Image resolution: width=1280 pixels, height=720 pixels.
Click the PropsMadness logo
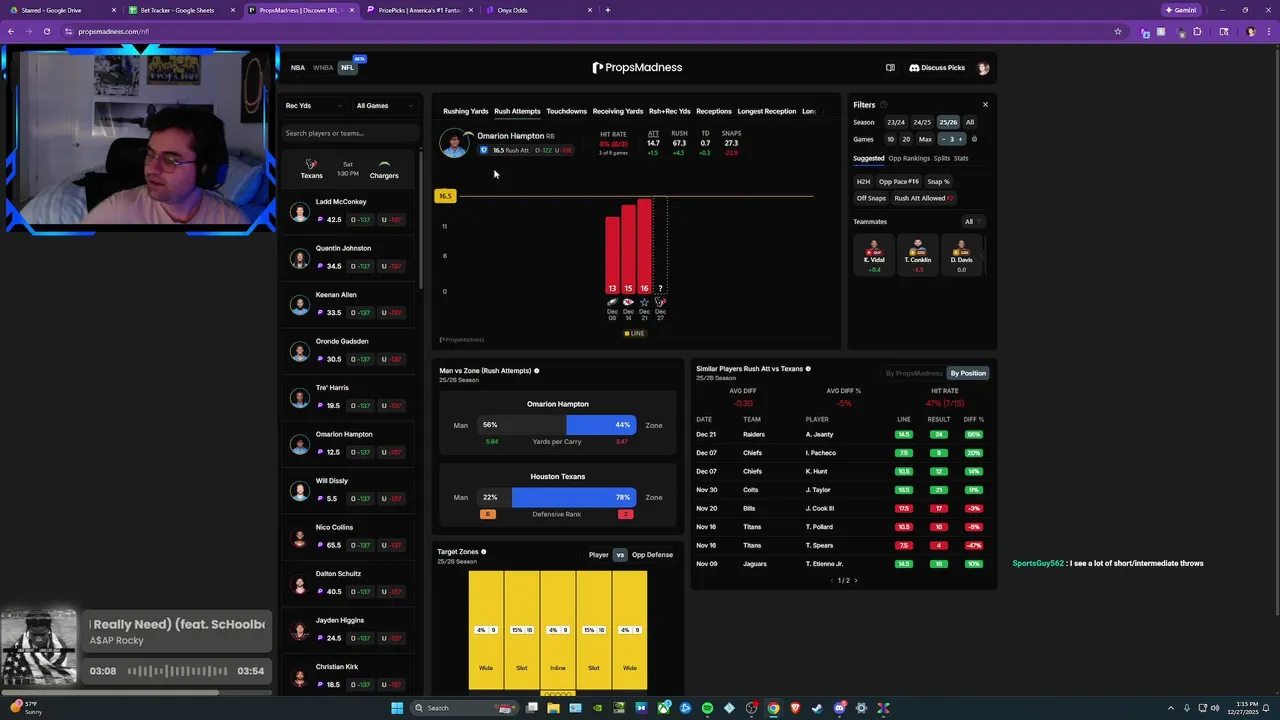point(637,68)
